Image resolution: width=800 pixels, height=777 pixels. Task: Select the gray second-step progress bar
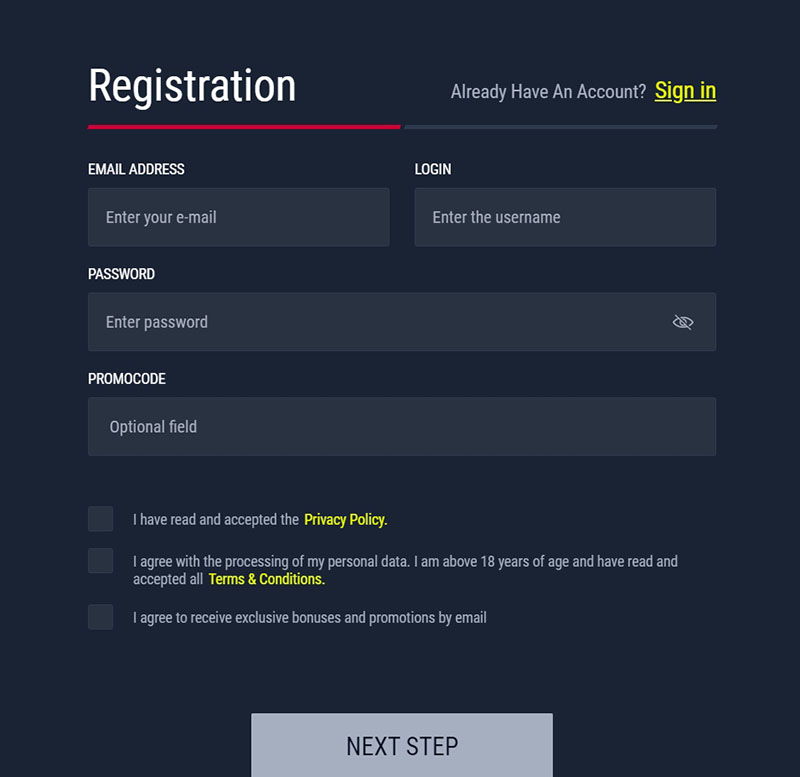click(561, 127)
